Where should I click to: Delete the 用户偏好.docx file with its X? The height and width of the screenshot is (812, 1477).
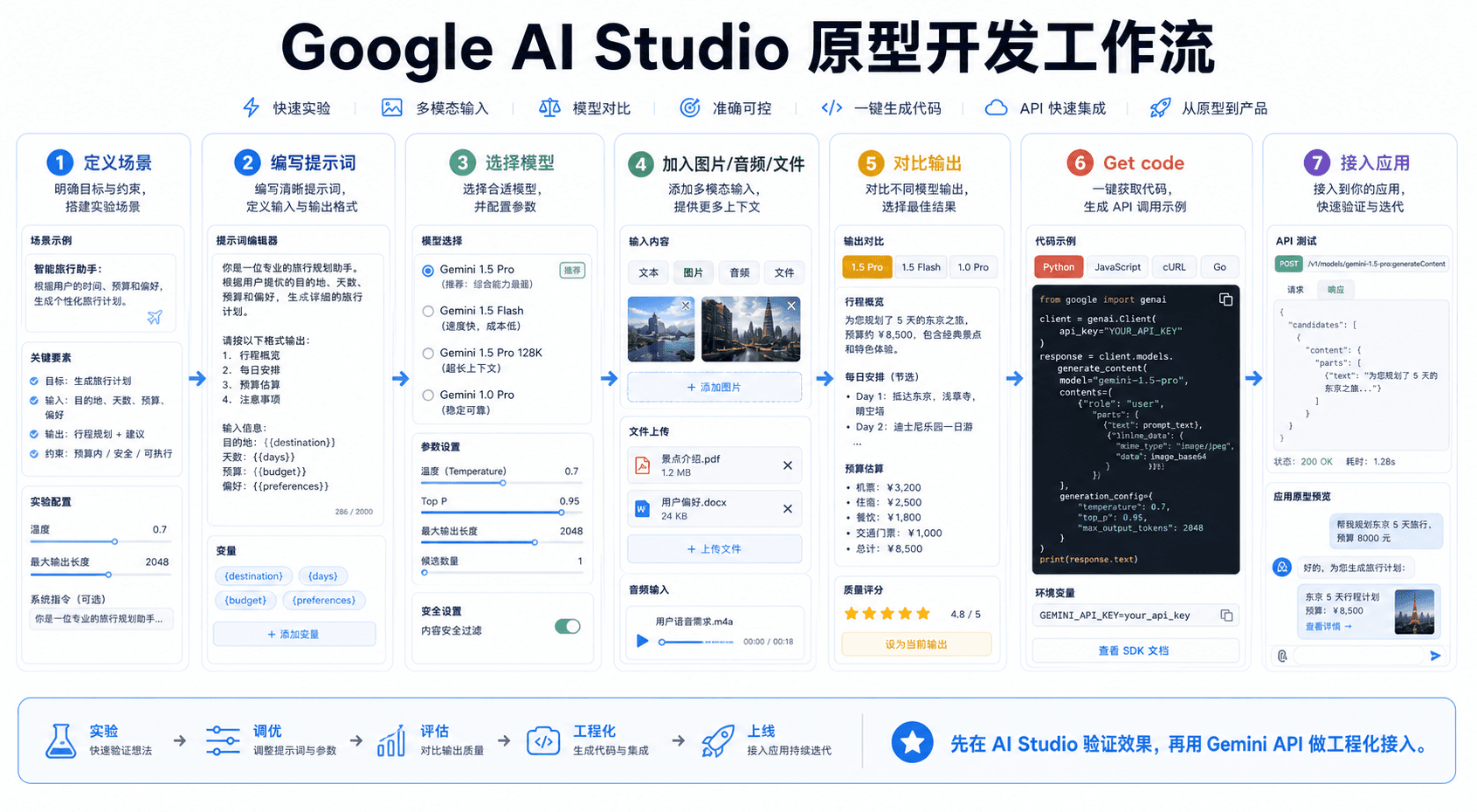pos(787,508)
